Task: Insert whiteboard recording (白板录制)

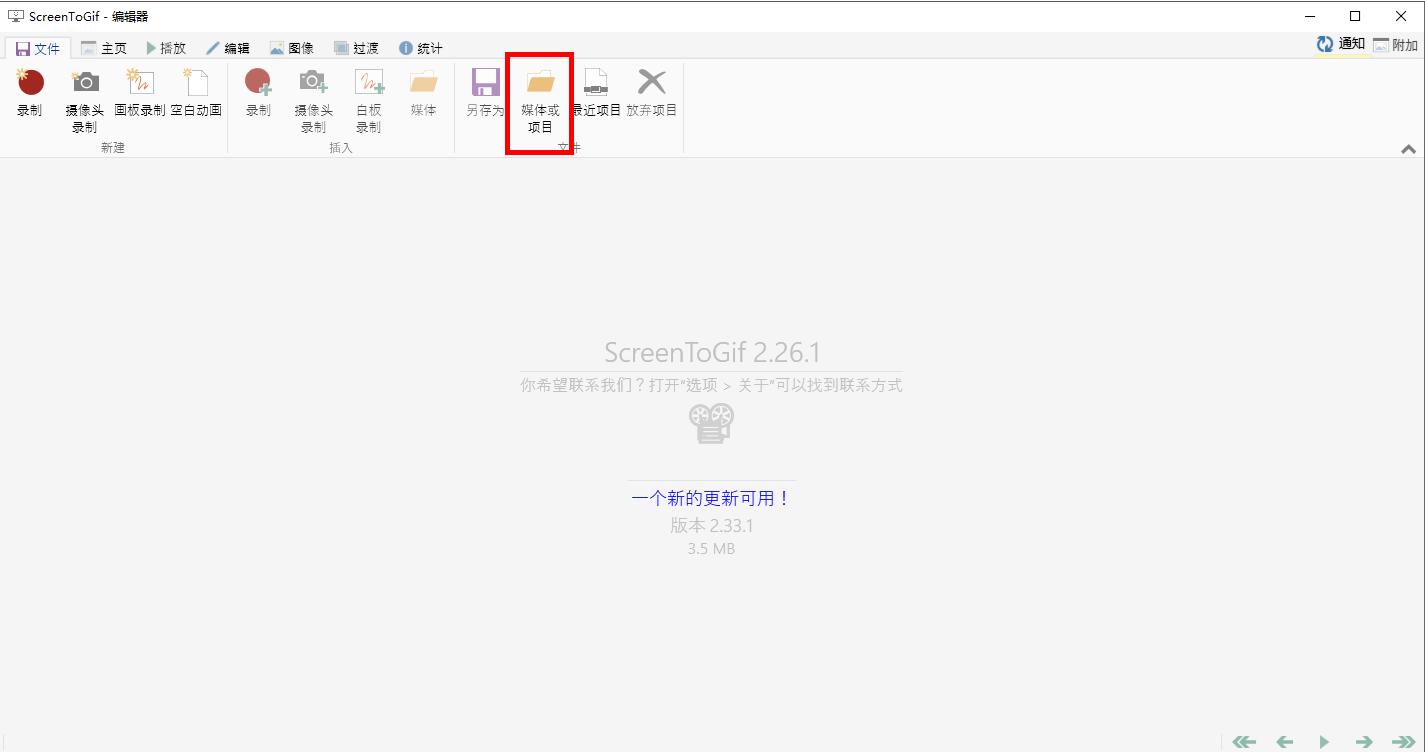Action: (368, 95)
